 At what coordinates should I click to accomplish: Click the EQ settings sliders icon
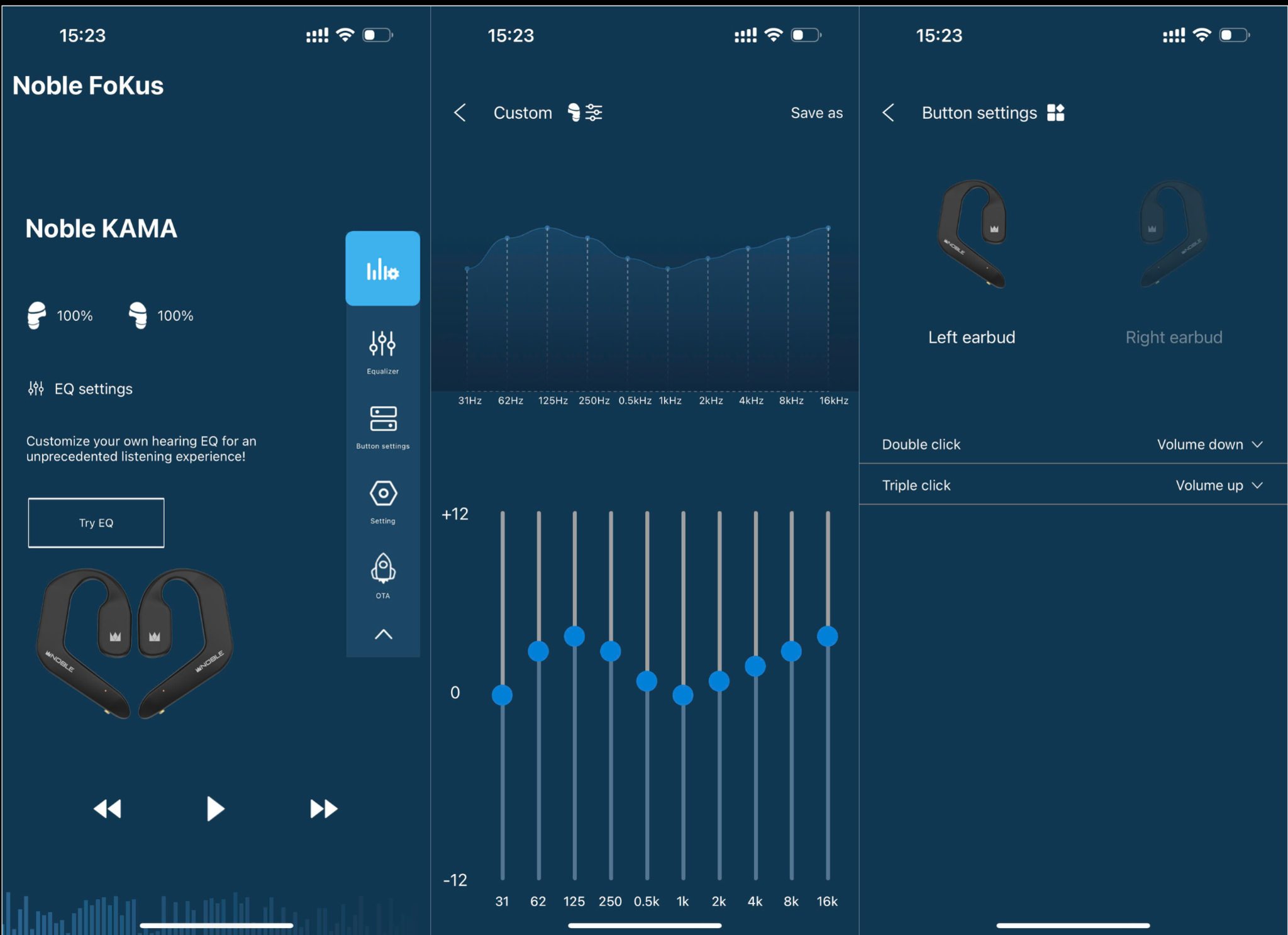(36, 388)
